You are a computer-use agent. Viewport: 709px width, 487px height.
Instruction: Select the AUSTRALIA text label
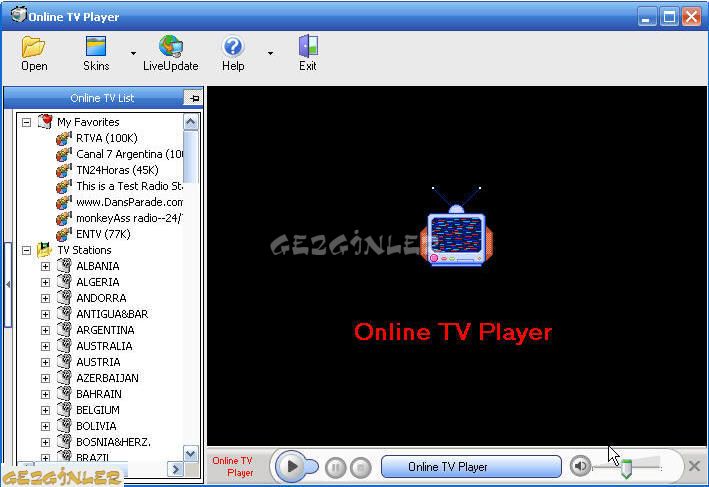(x=104, y=346)
